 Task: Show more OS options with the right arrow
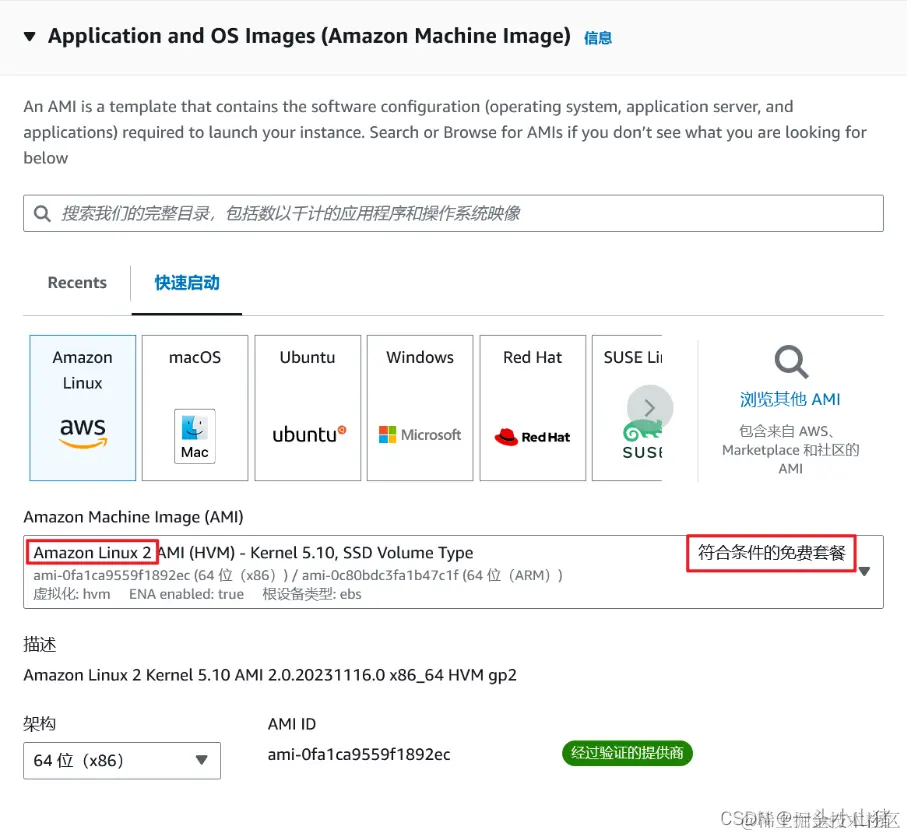(650, 408)
